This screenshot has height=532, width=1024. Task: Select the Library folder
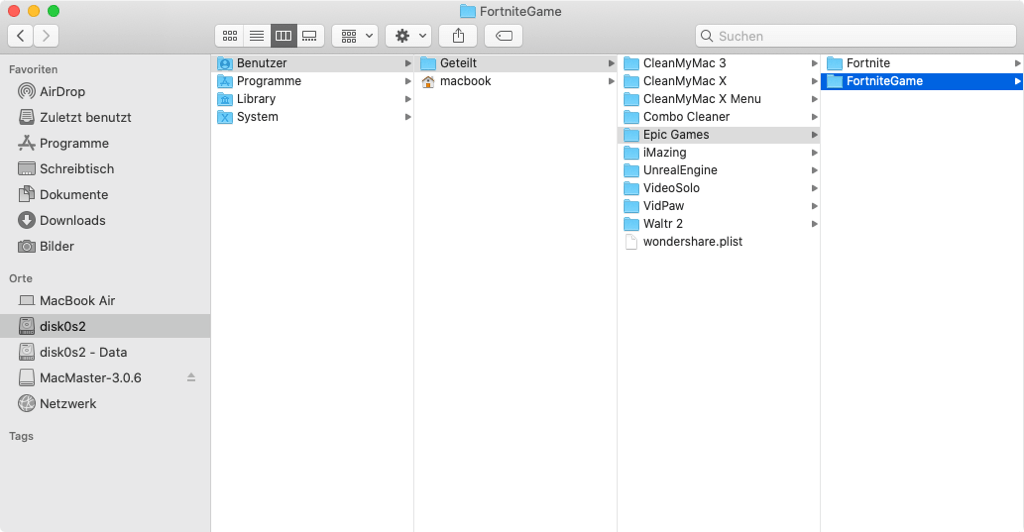click(x=313, y=99)
